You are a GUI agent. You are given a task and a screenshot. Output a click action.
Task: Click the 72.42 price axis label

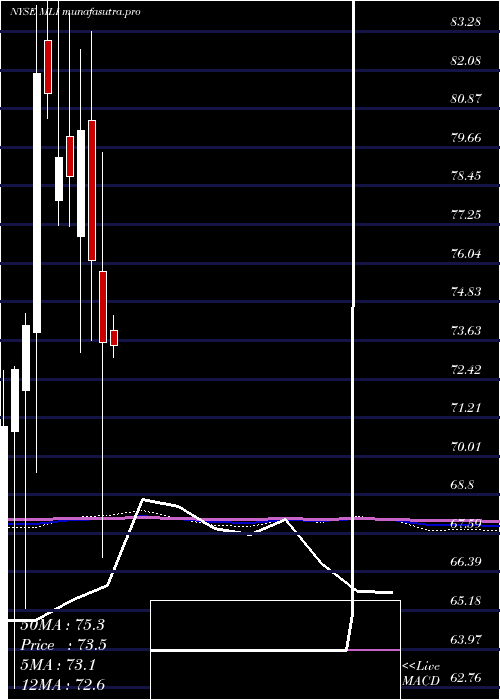coord(465,370)
